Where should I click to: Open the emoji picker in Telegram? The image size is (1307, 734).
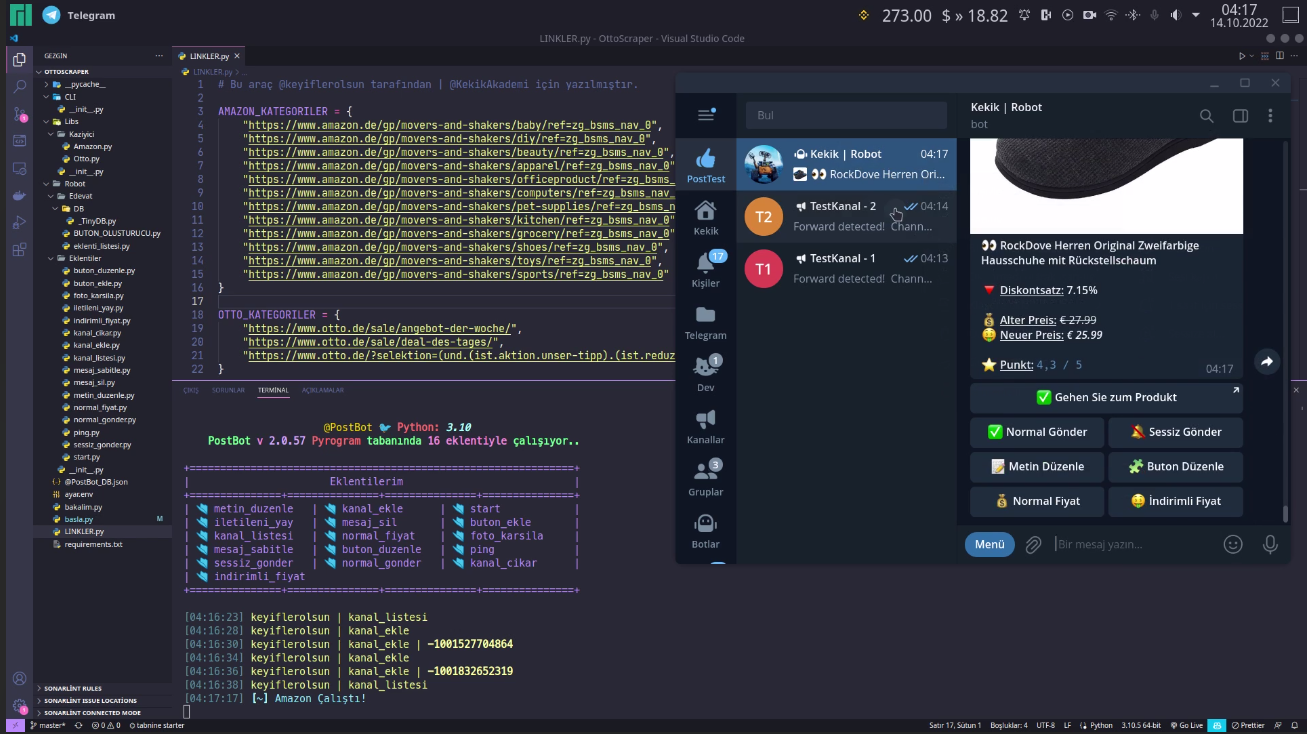point(1233,544)
